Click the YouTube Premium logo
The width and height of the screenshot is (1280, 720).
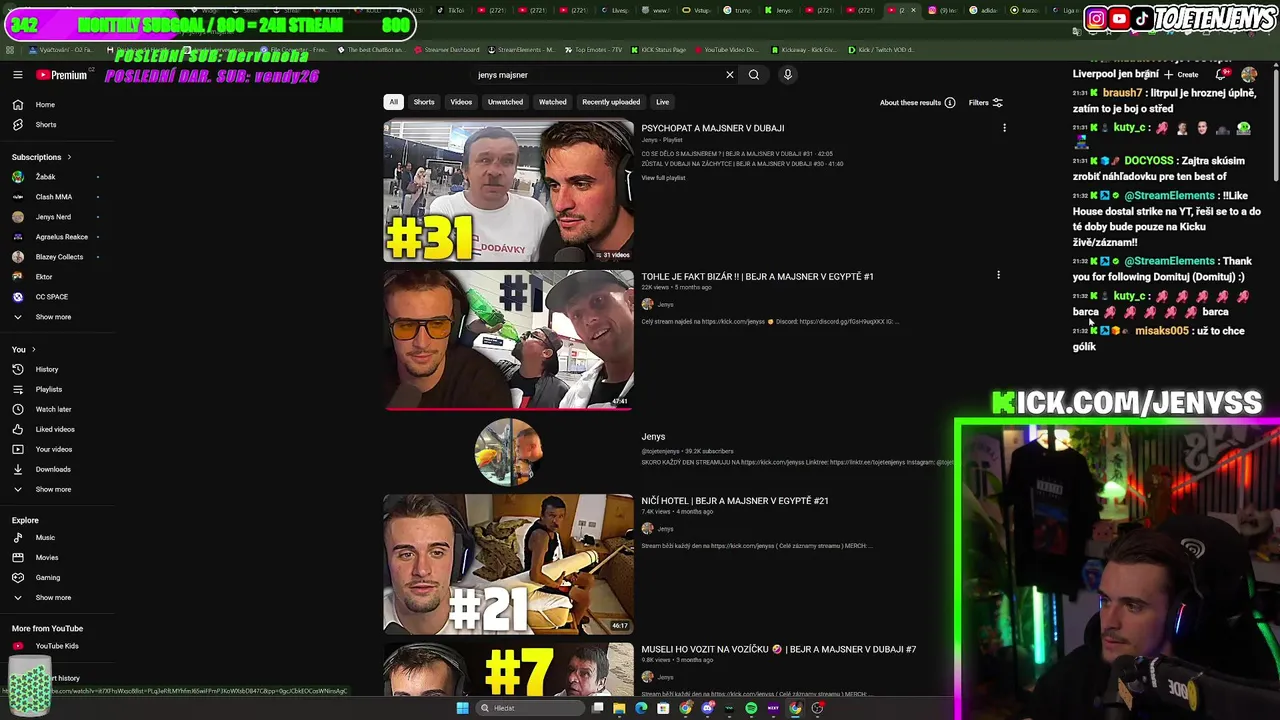[x=62, y=75]
